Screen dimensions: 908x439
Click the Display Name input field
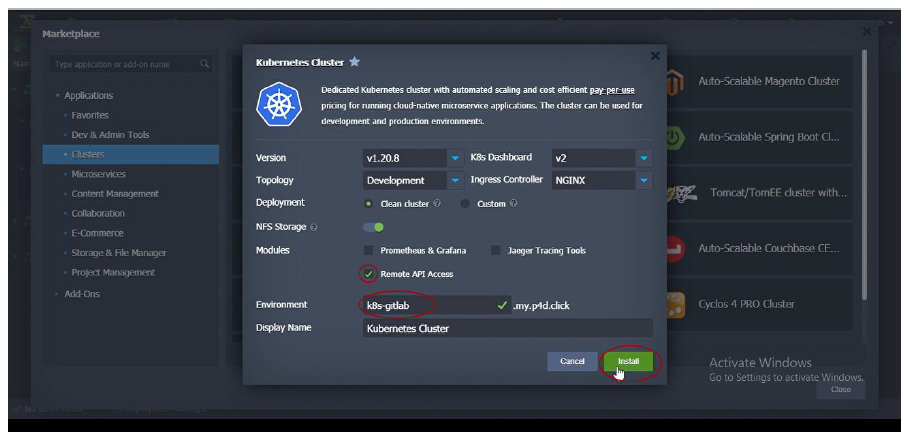tap(508, 328)
